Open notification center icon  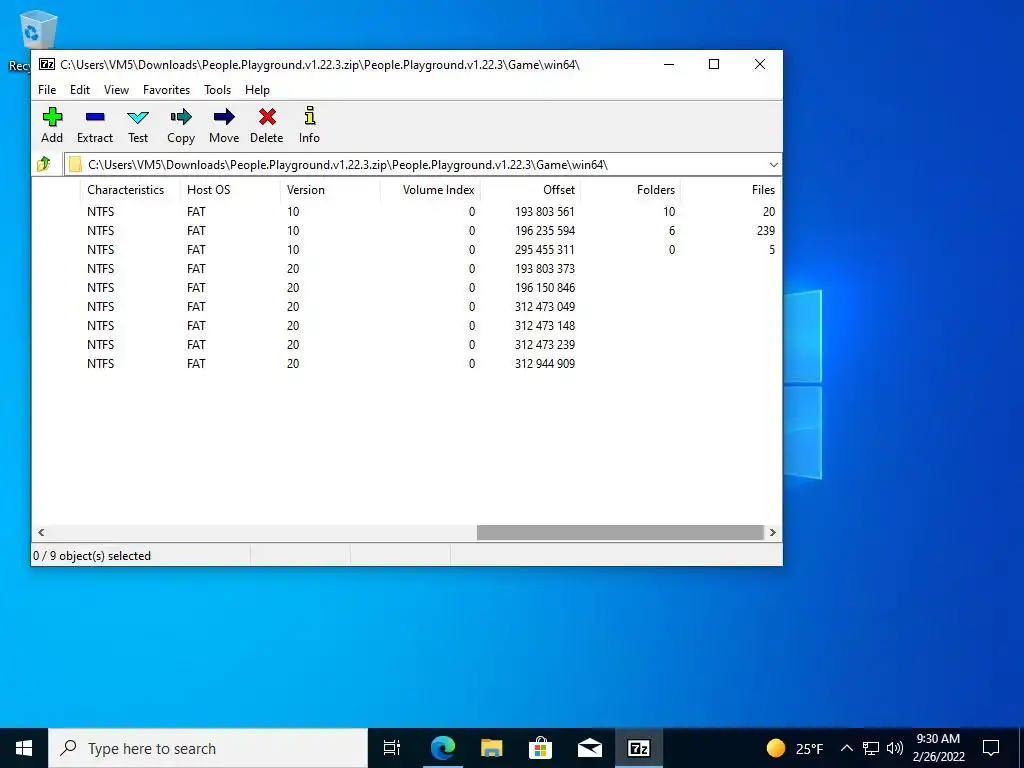point(991,748)
